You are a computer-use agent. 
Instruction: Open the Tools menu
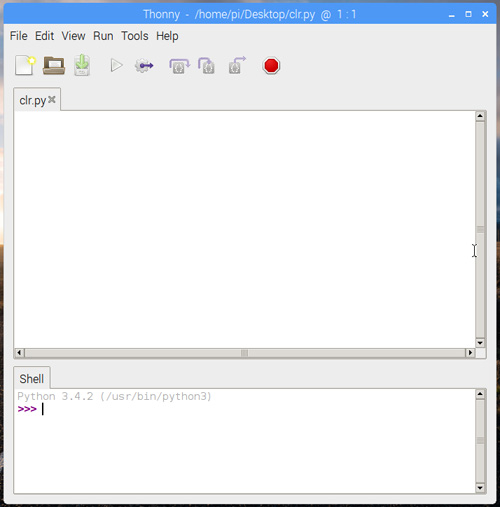click(x=135, y=36)
